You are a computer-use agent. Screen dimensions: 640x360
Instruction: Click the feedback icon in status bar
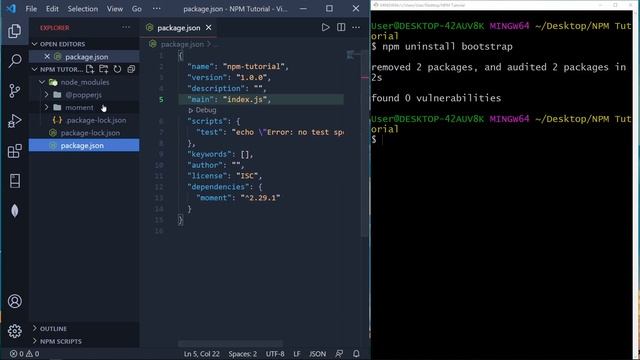click(339, 354)
